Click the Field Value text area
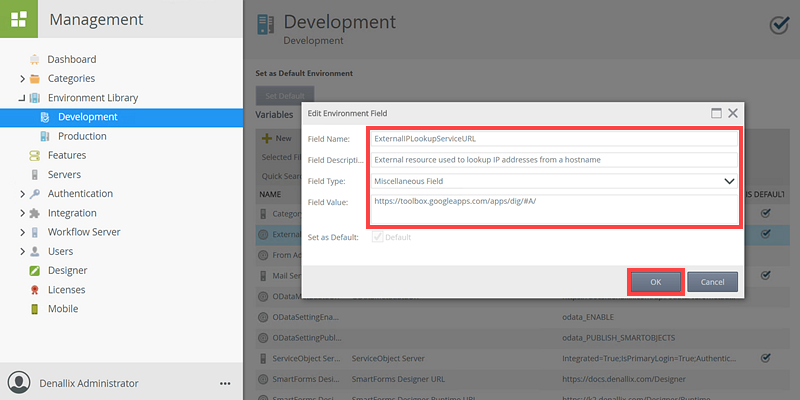Viewport: 800px width, 400px height. 554,210
